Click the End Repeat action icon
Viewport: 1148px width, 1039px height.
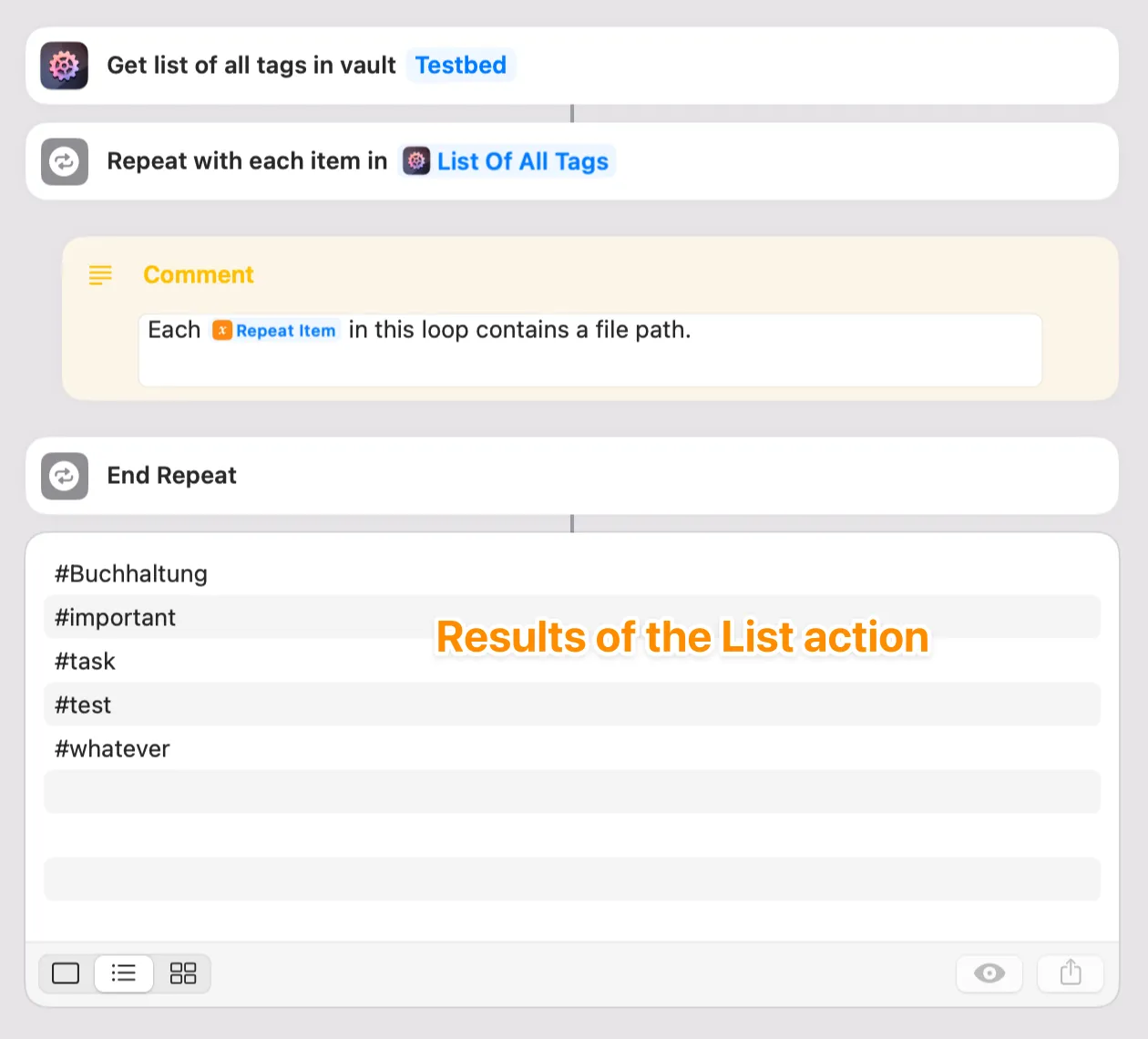[x=64, y=476]
